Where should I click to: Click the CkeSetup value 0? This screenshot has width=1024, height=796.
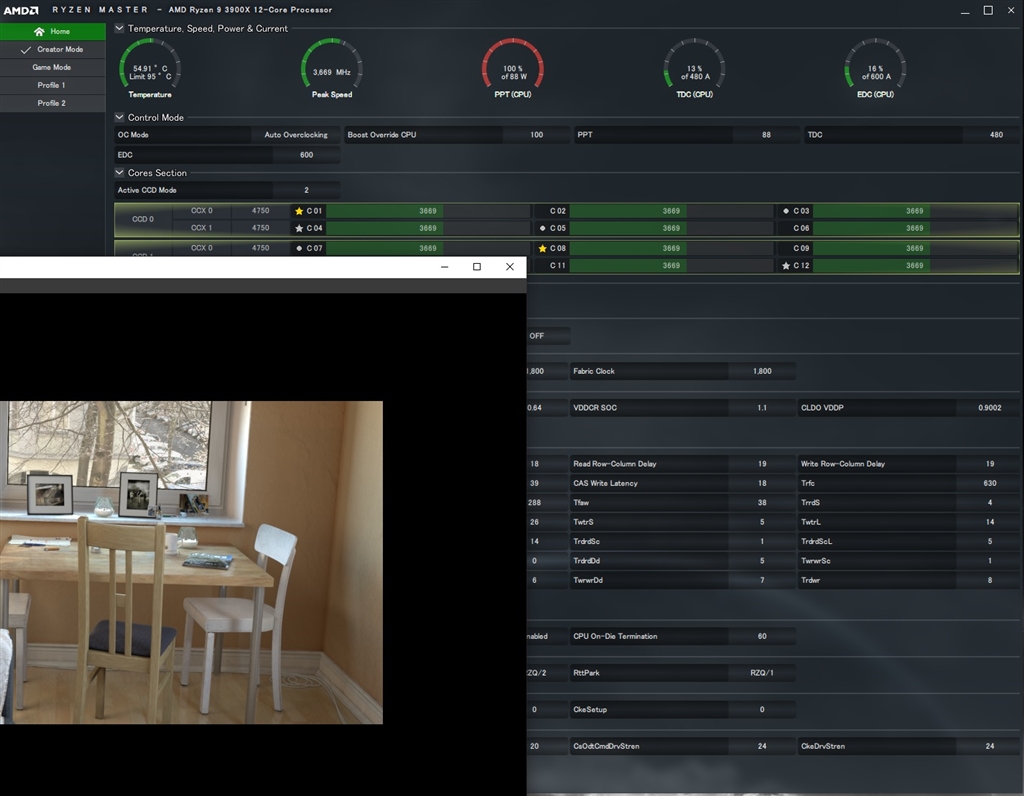click(x=762, y=709)
